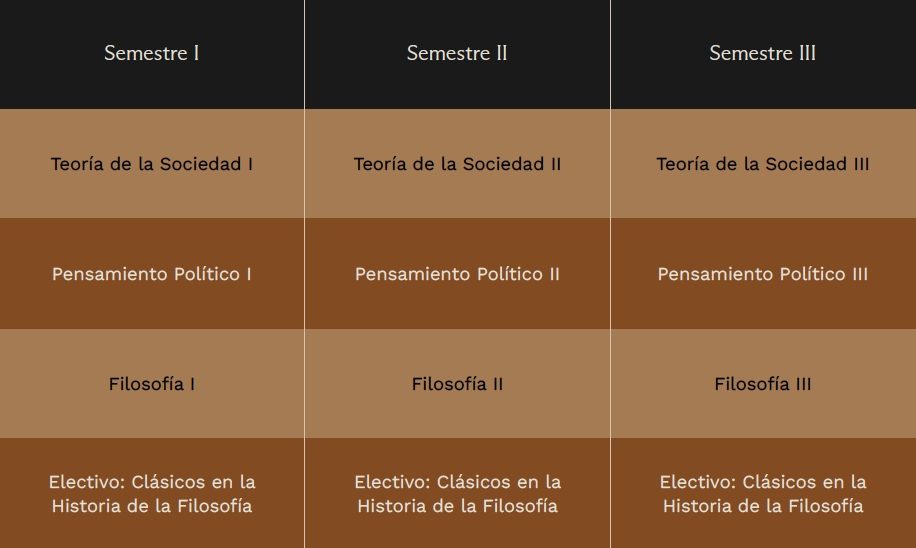The image size is (916, 548).
Task: Click the Teoría de la Sociedad III cell
Action: point(763,164)
